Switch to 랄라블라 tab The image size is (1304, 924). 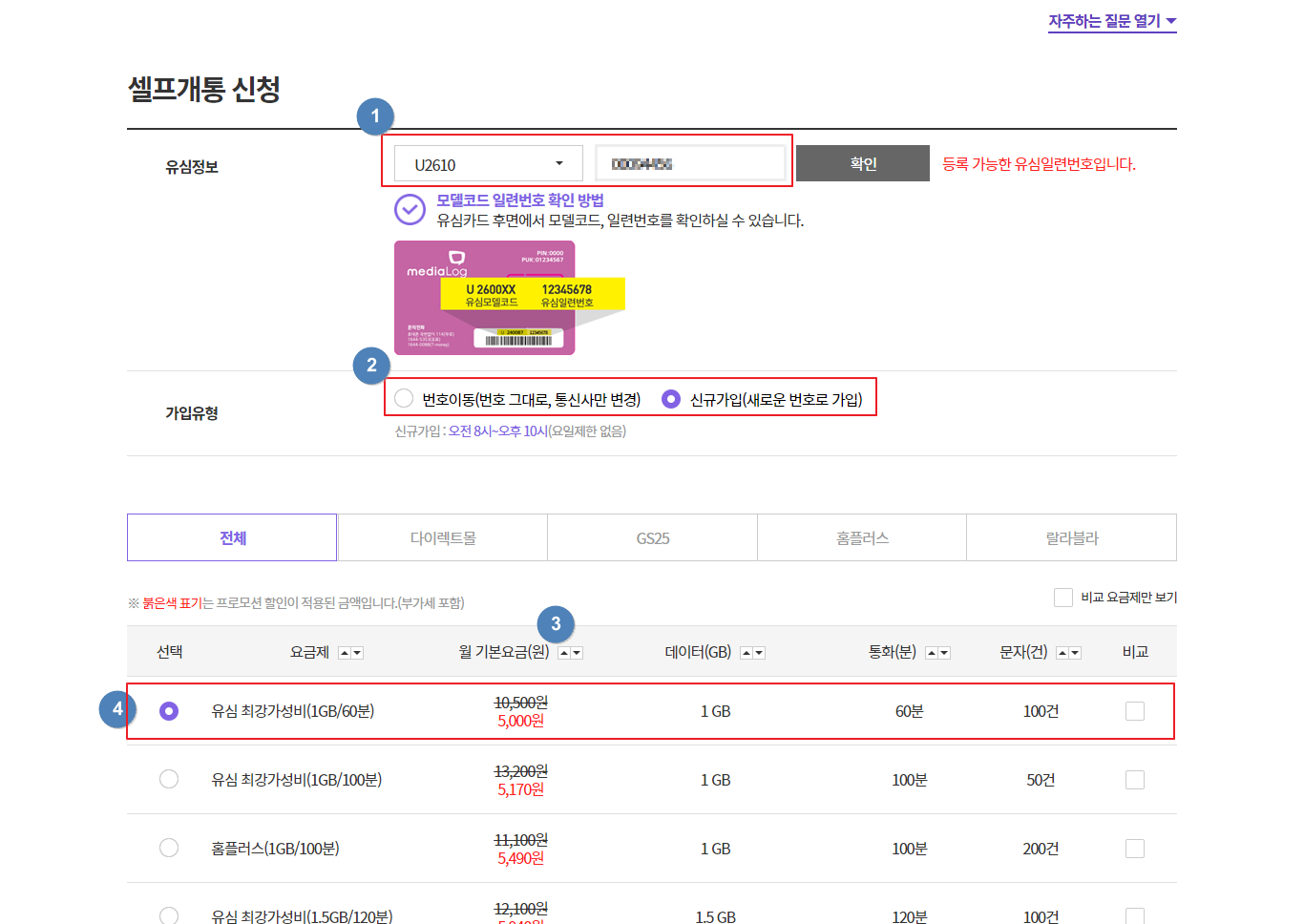pyautogui.click(x=1072, y=537)
